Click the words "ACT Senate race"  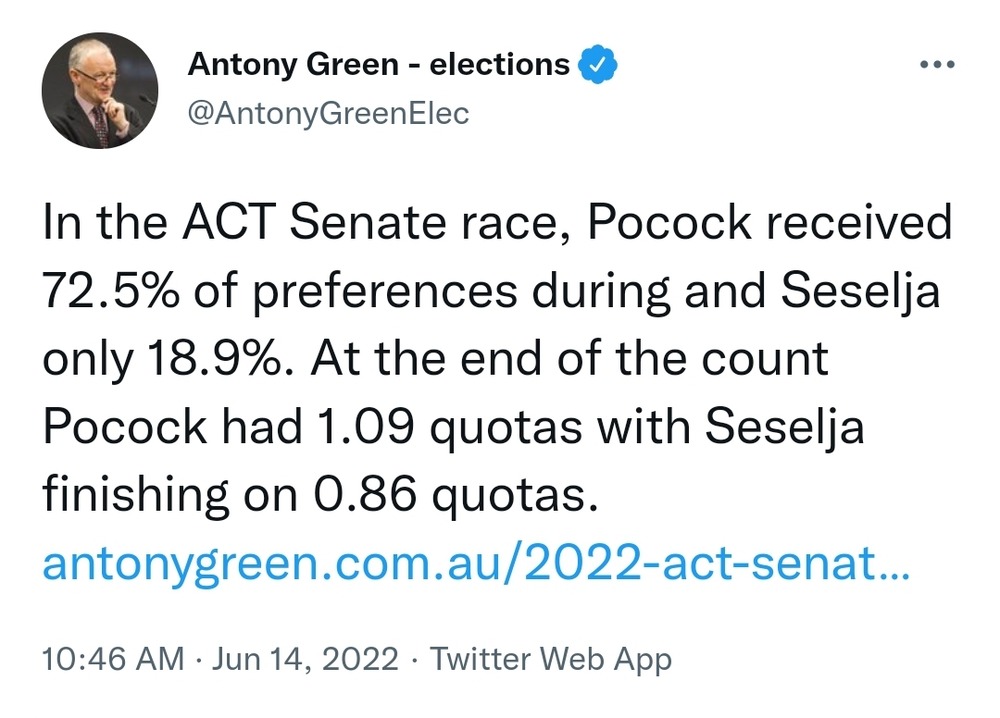[x=369, y=222]
